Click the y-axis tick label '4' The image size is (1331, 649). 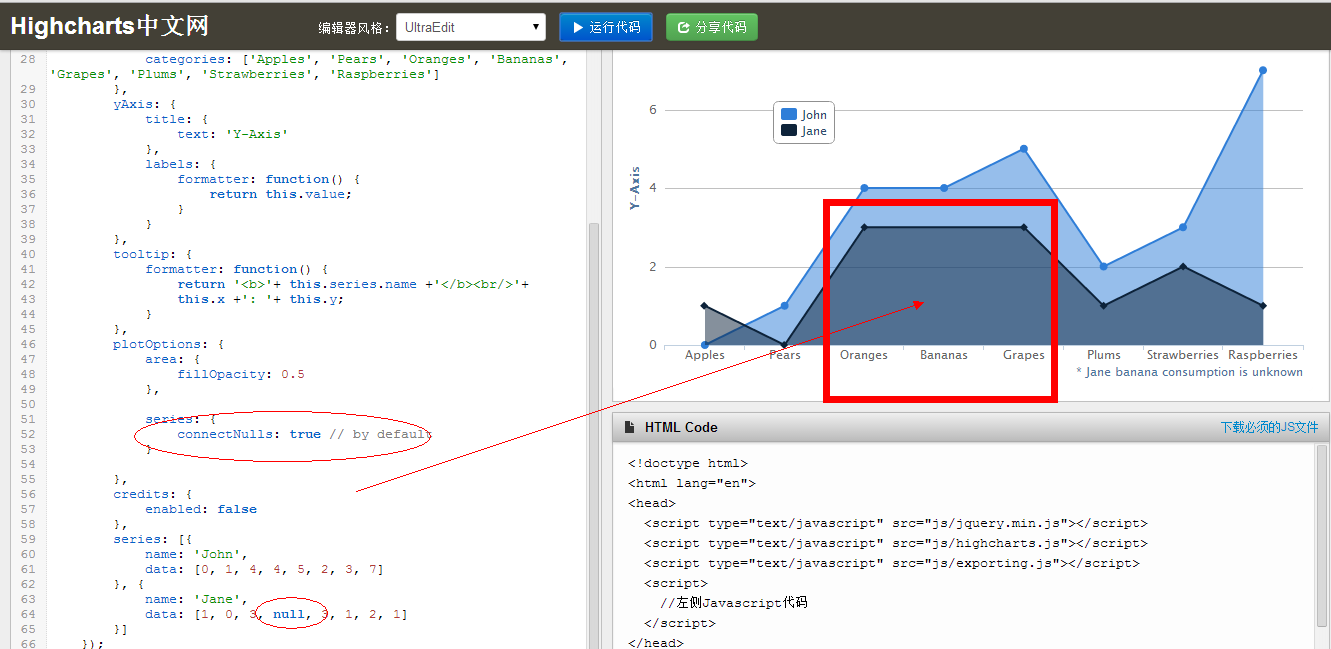653,188
